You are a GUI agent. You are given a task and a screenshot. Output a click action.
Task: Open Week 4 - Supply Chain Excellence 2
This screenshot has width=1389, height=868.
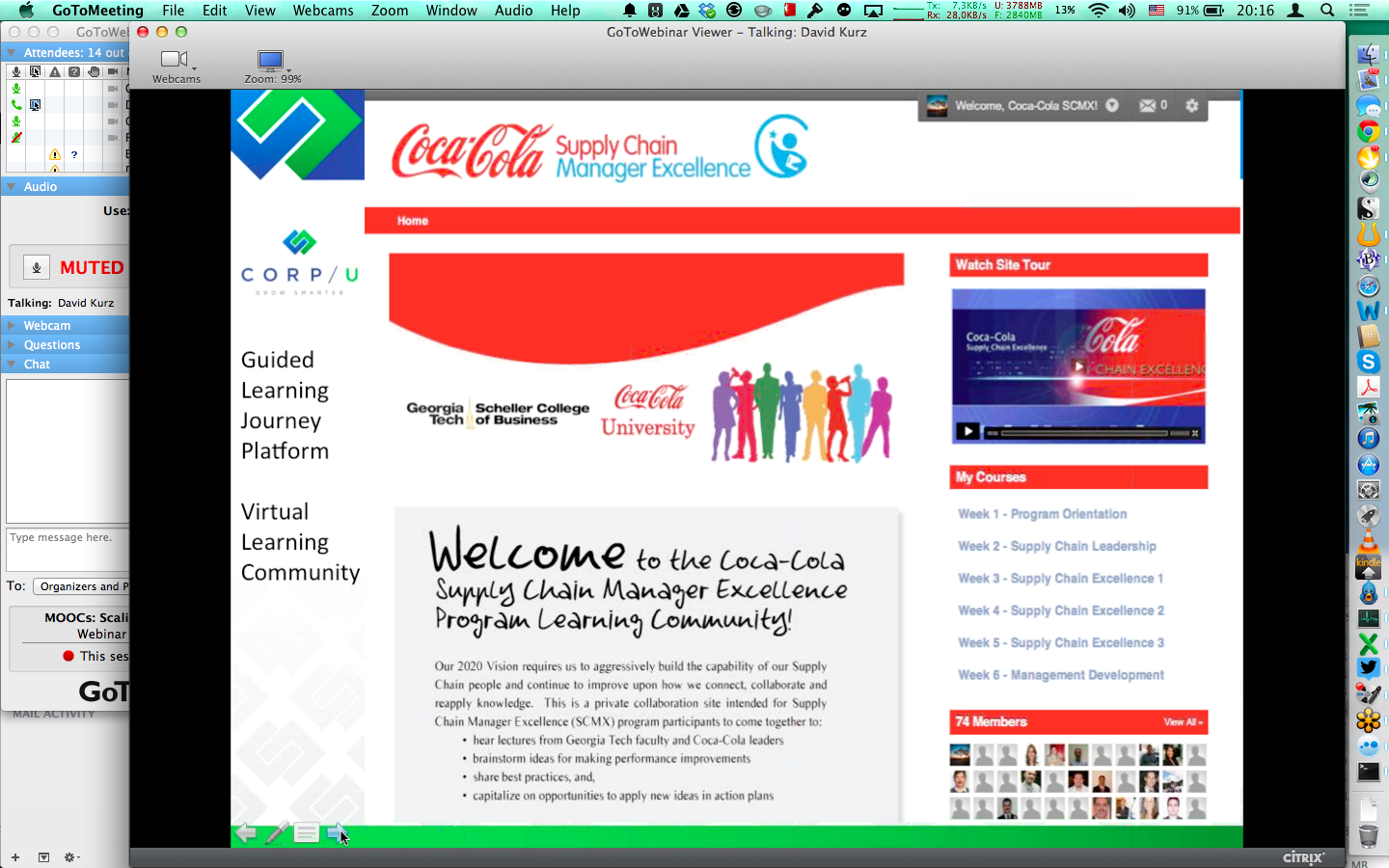coord(1061,610)
